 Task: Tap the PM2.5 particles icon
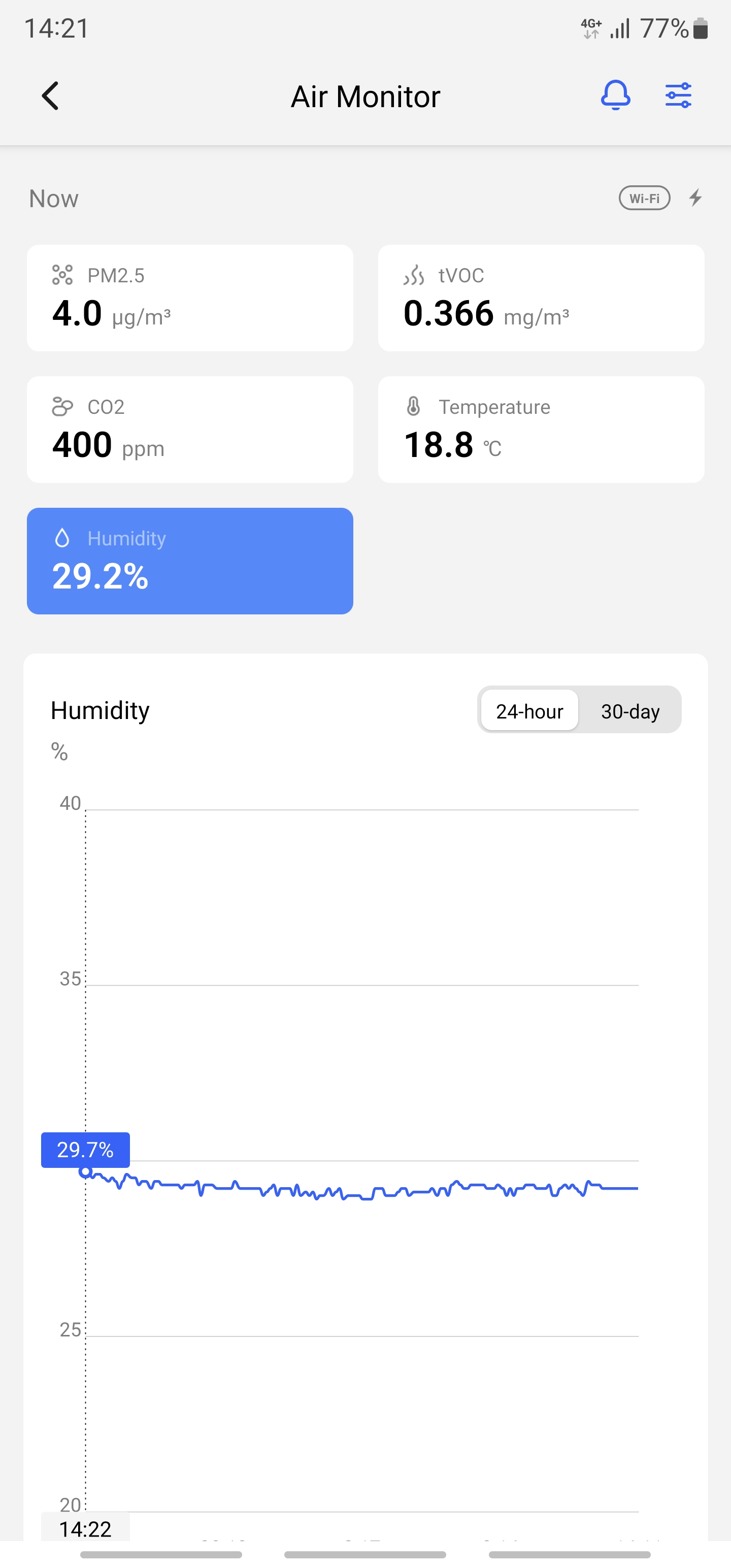pyautogui.click(x=62, y=275)
